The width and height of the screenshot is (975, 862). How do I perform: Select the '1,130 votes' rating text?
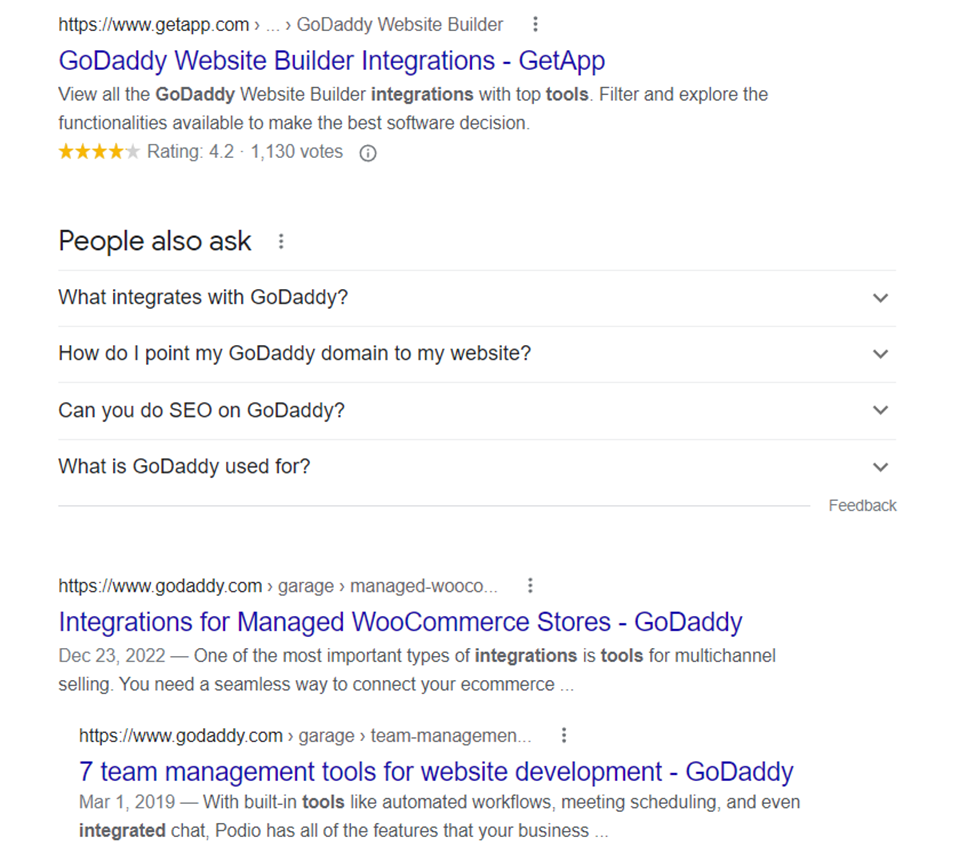click(x=295, y=151)
